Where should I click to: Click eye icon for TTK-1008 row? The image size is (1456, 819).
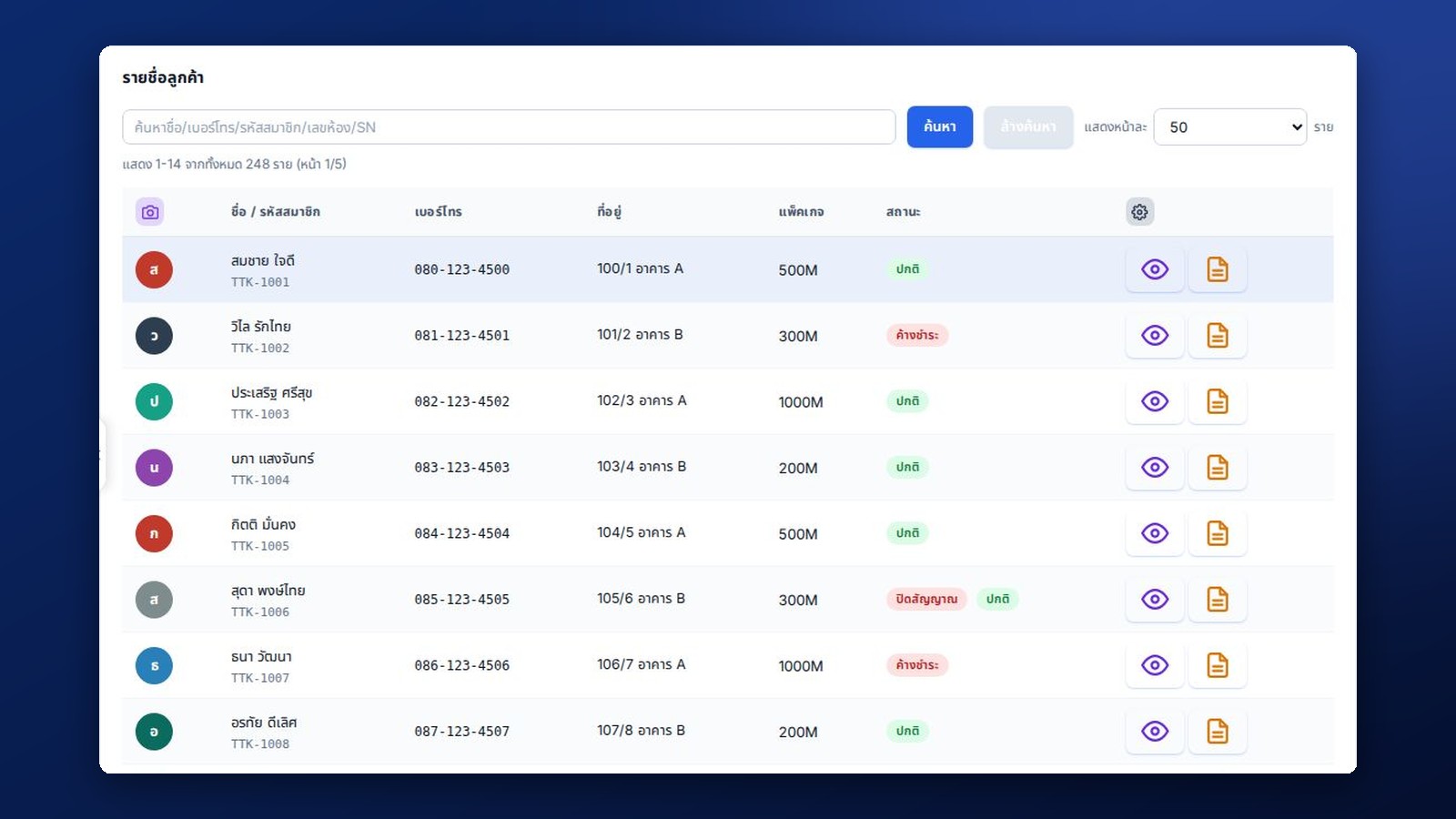click(1155, 732)
